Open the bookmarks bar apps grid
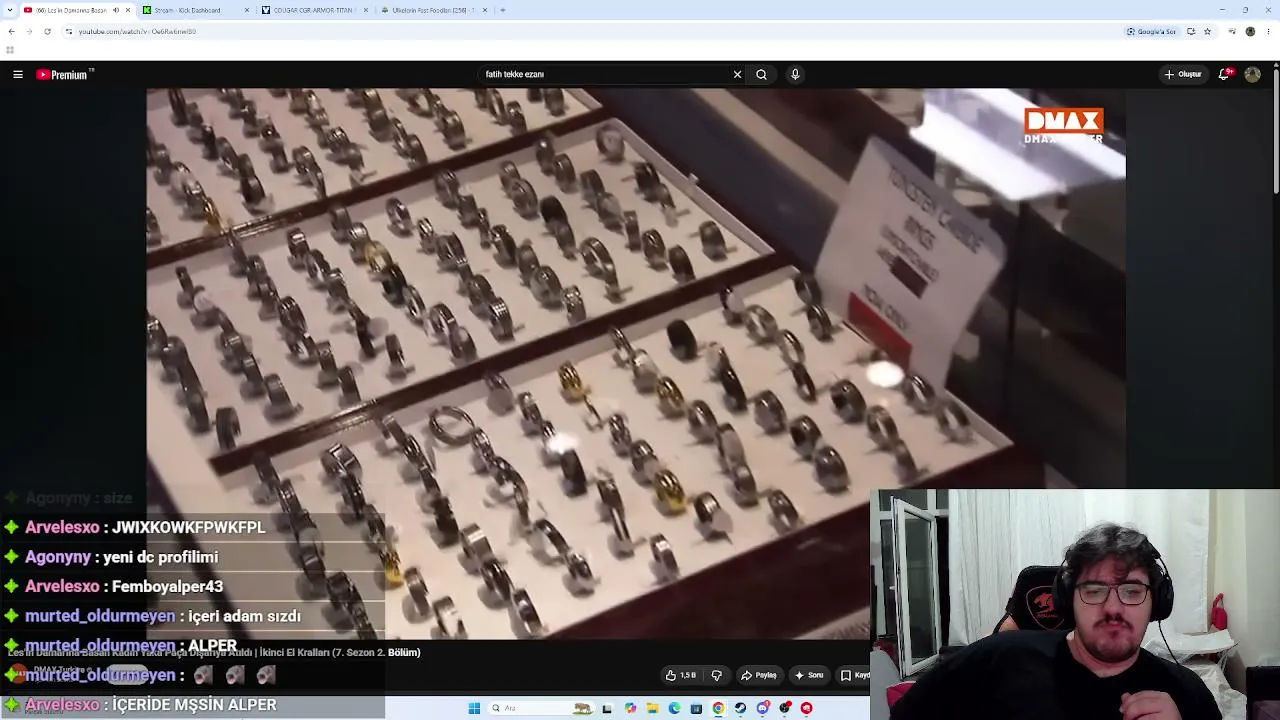1280x720 pixels. (10, 49)
